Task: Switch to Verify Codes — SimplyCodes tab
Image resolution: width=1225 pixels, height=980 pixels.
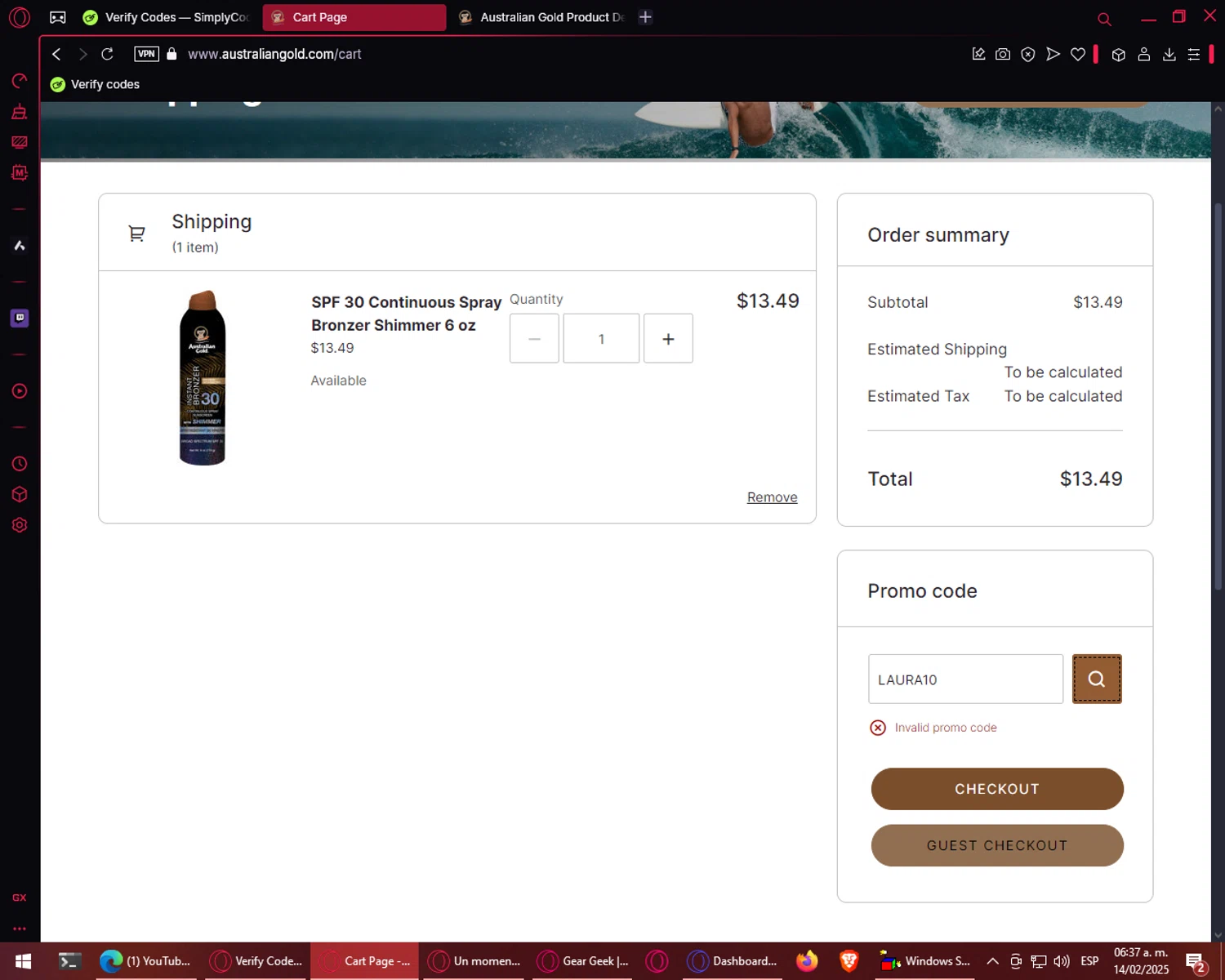Action: click(x=168, y=17)
